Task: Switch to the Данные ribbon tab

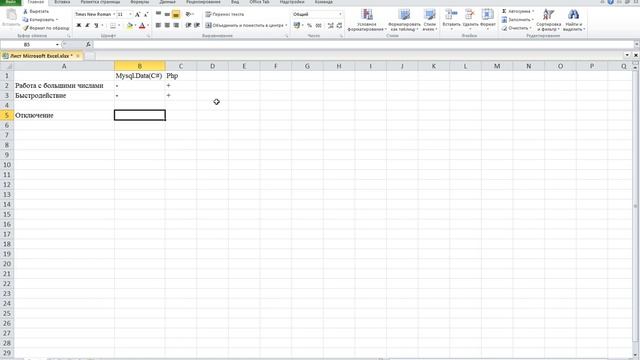Action: pyautogui.click(x=167, y=2)
